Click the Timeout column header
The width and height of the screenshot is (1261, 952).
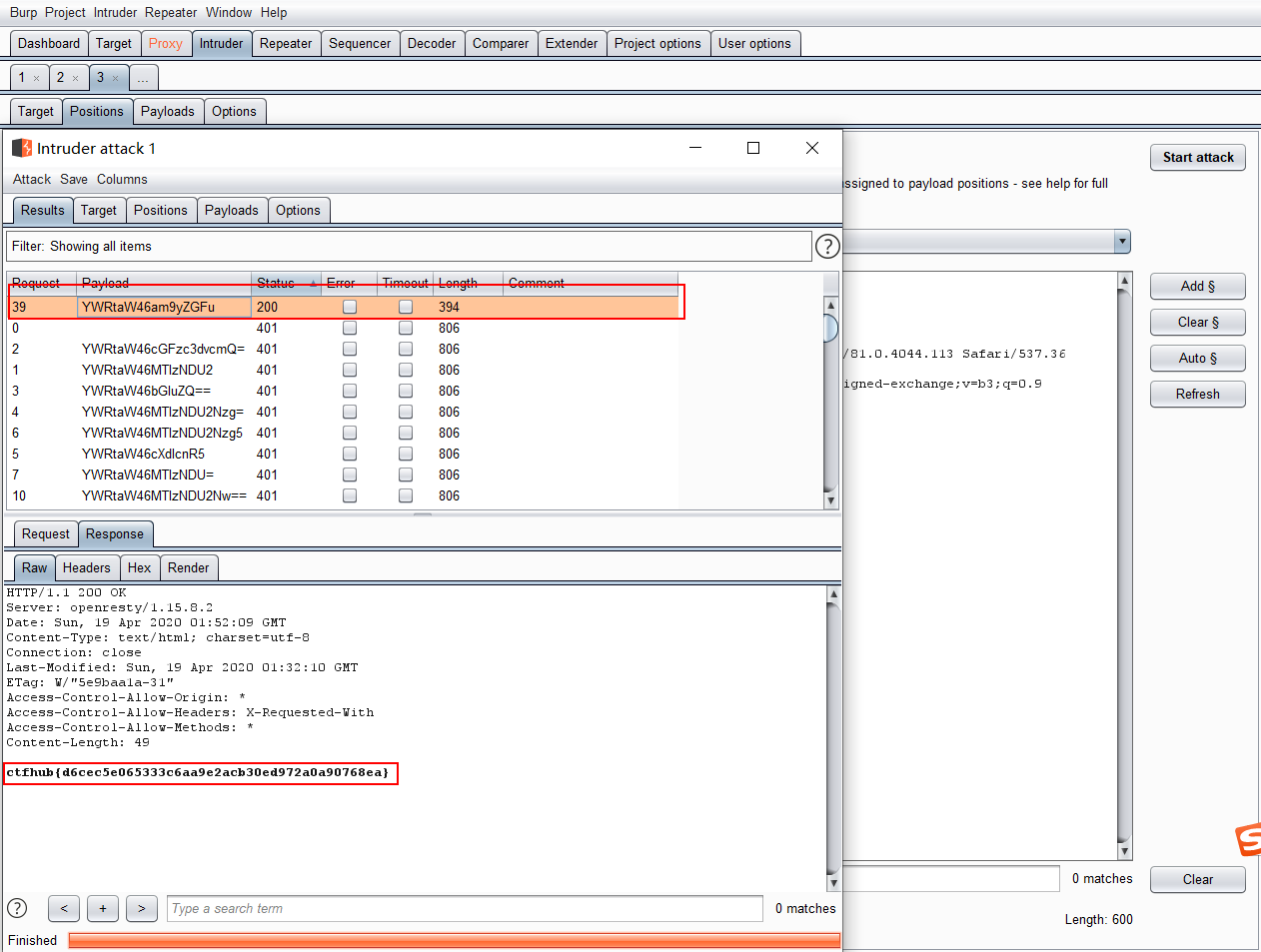point(405,283)
